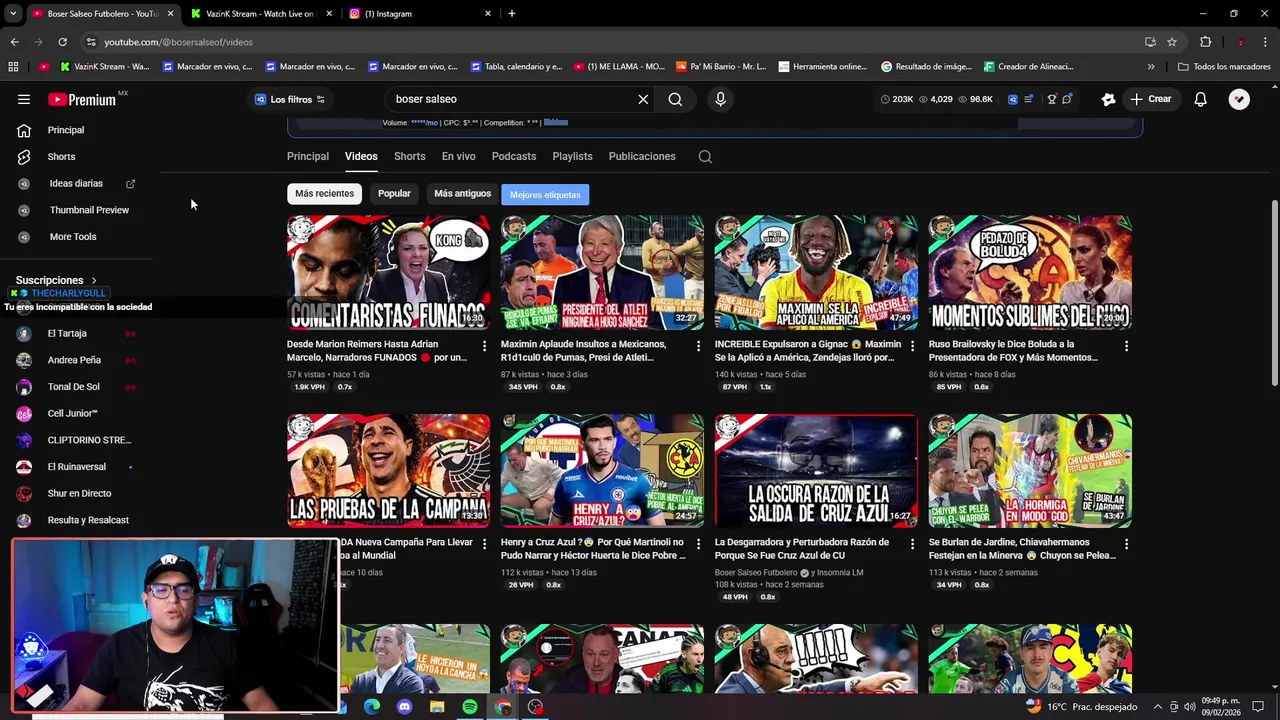Screen dimensions: 1280x720
Task: Go to the YouTube Premium logo home
Action: (x=82, y=99)
